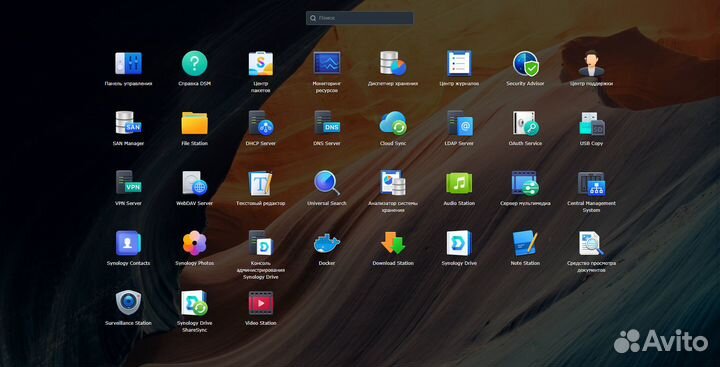Open Диспетчер хранения storage manager

(393, 63)
